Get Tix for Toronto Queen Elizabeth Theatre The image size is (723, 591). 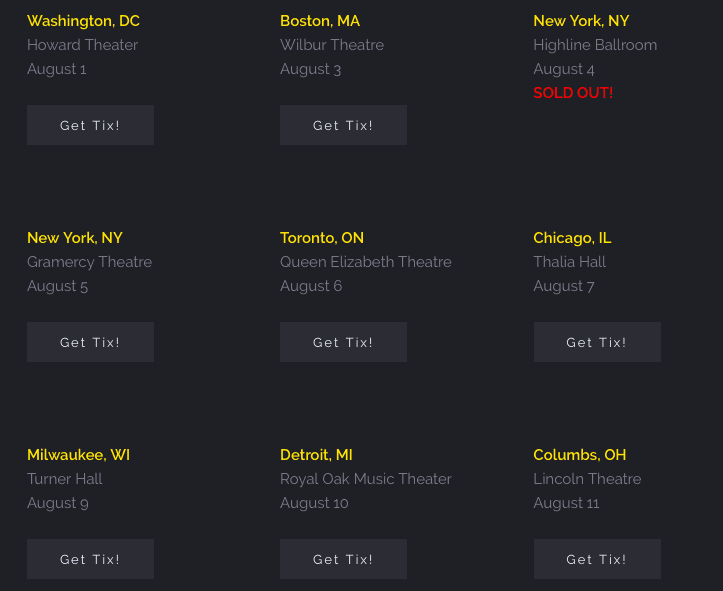coord(343,342)
